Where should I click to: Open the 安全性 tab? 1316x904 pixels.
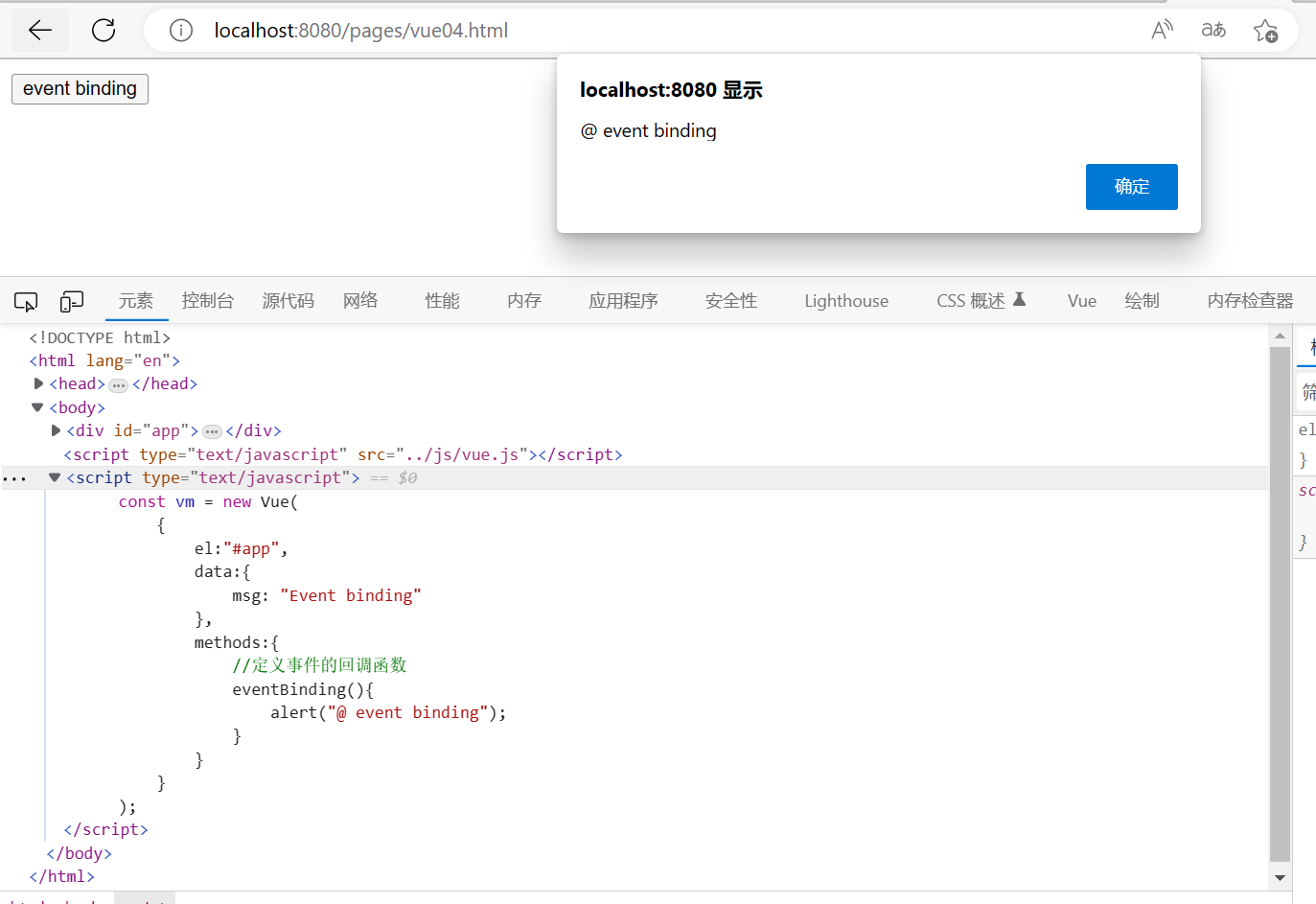(x=731, y=301)
